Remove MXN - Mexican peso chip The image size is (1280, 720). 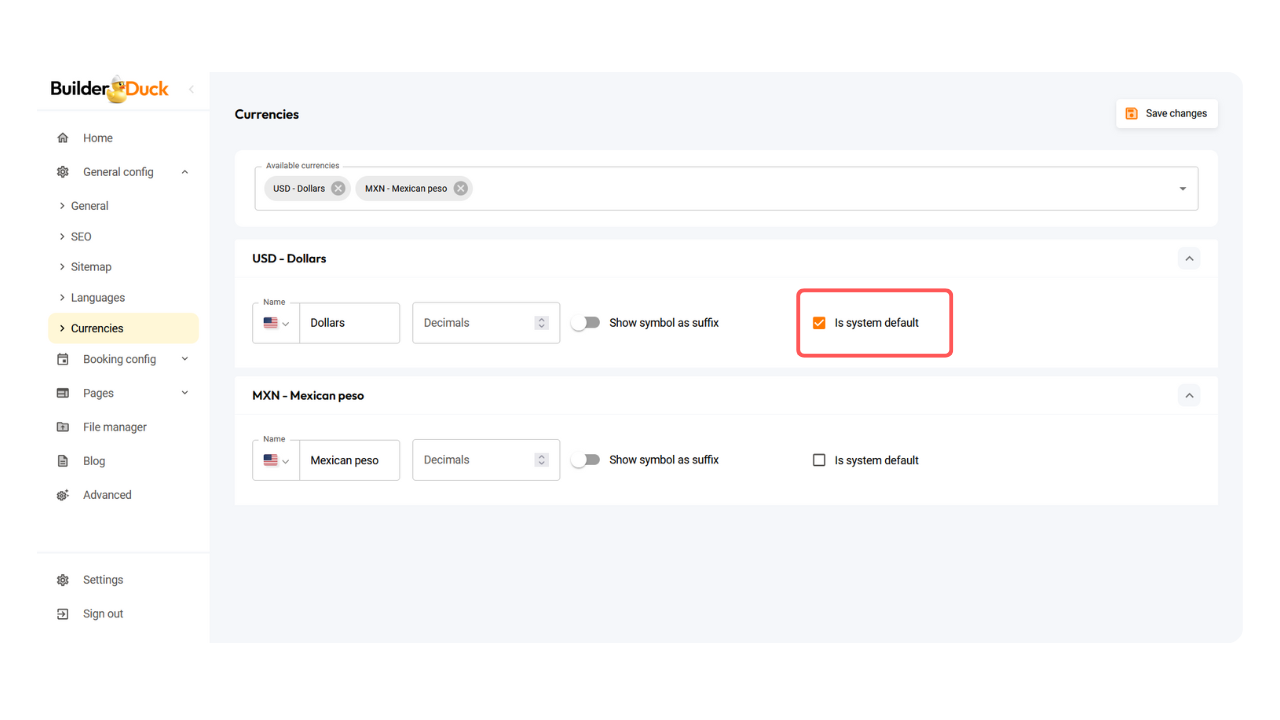[x=460, y=188]
